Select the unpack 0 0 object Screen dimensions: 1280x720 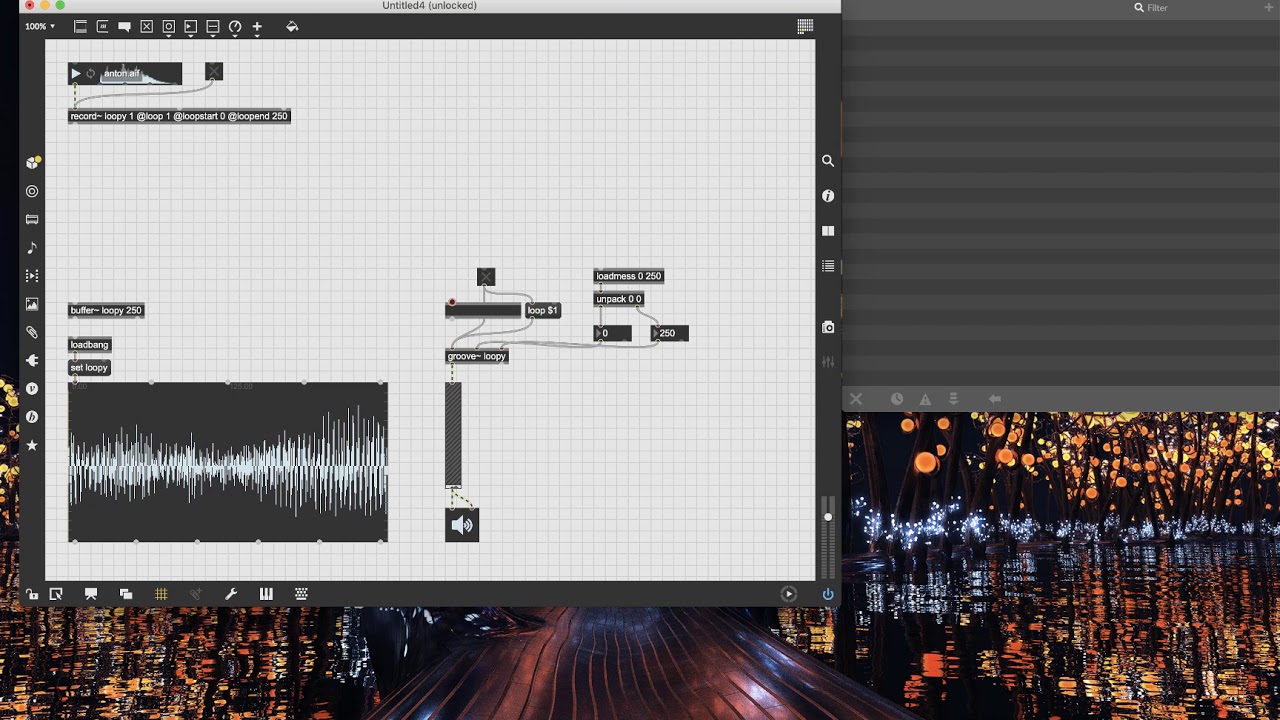(x=619, y=299)
